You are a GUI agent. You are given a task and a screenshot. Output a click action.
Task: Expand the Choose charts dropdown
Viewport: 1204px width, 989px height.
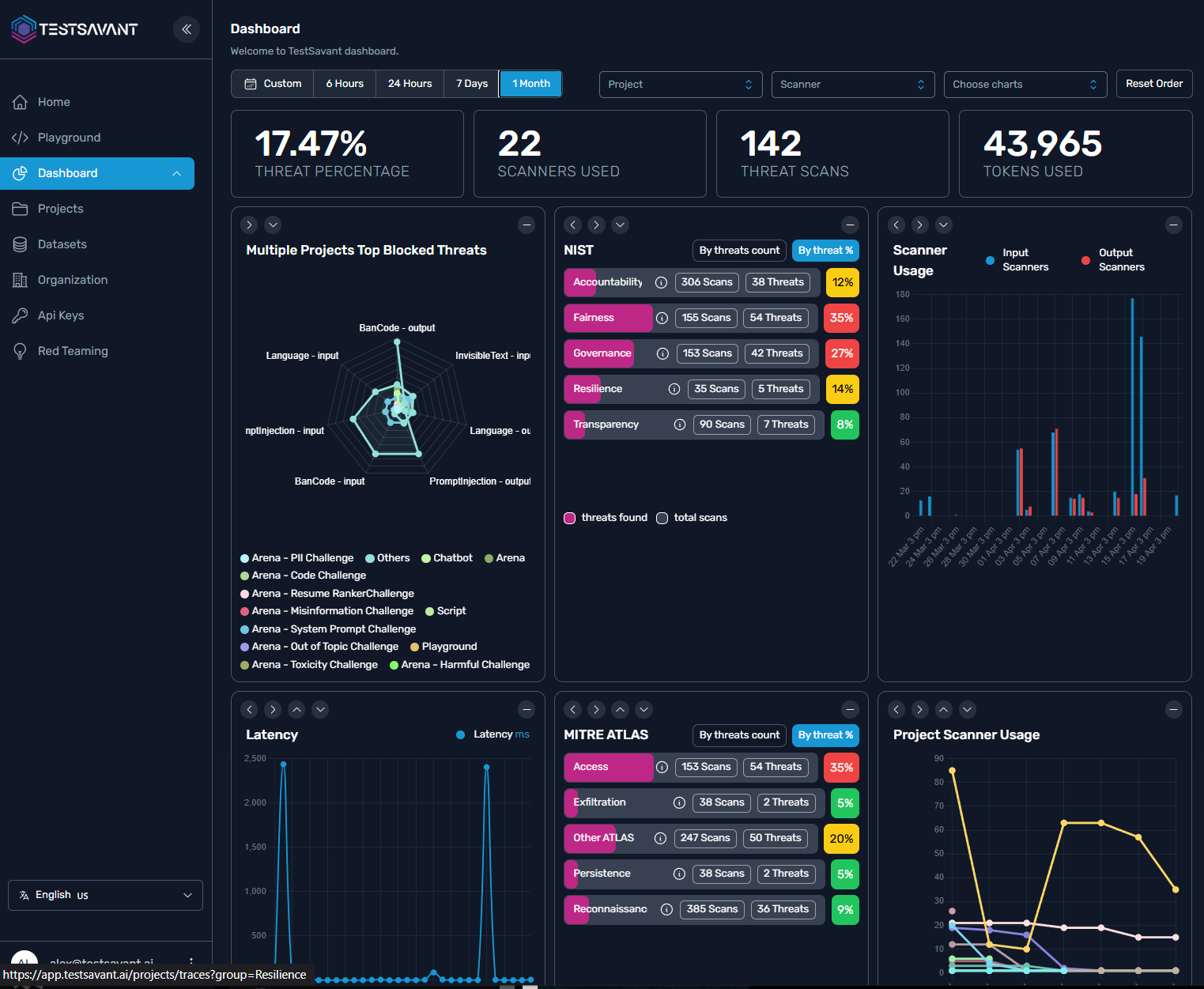click(1025, 85)
